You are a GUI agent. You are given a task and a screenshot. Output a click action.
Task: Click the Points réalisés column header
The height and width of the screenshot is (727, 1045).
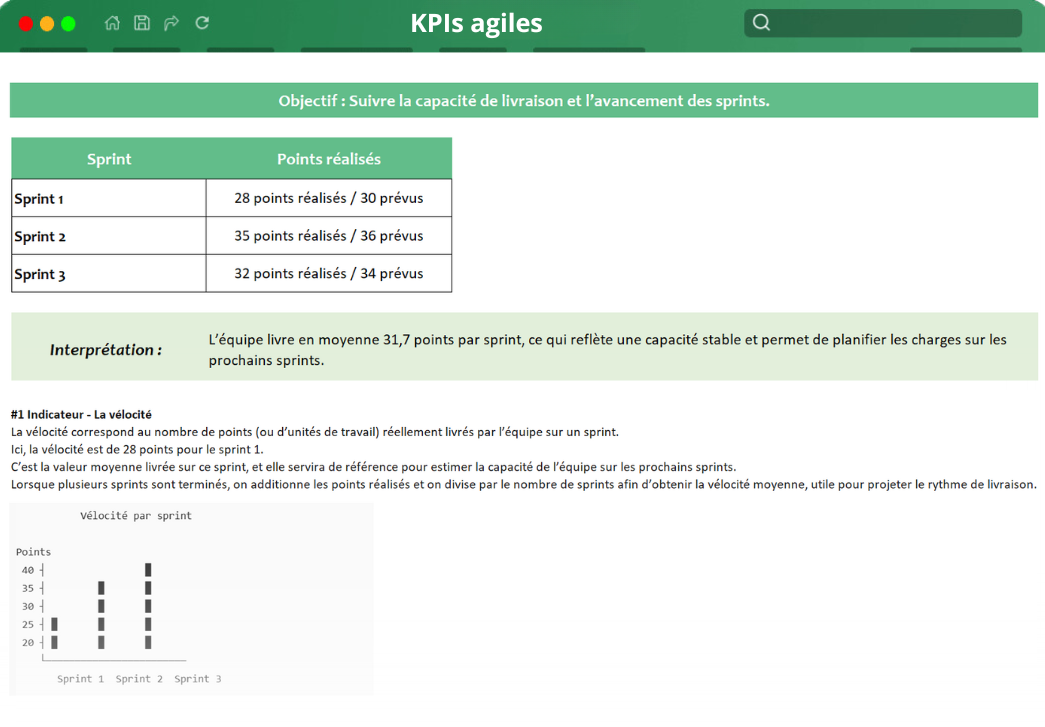[328, 158]
